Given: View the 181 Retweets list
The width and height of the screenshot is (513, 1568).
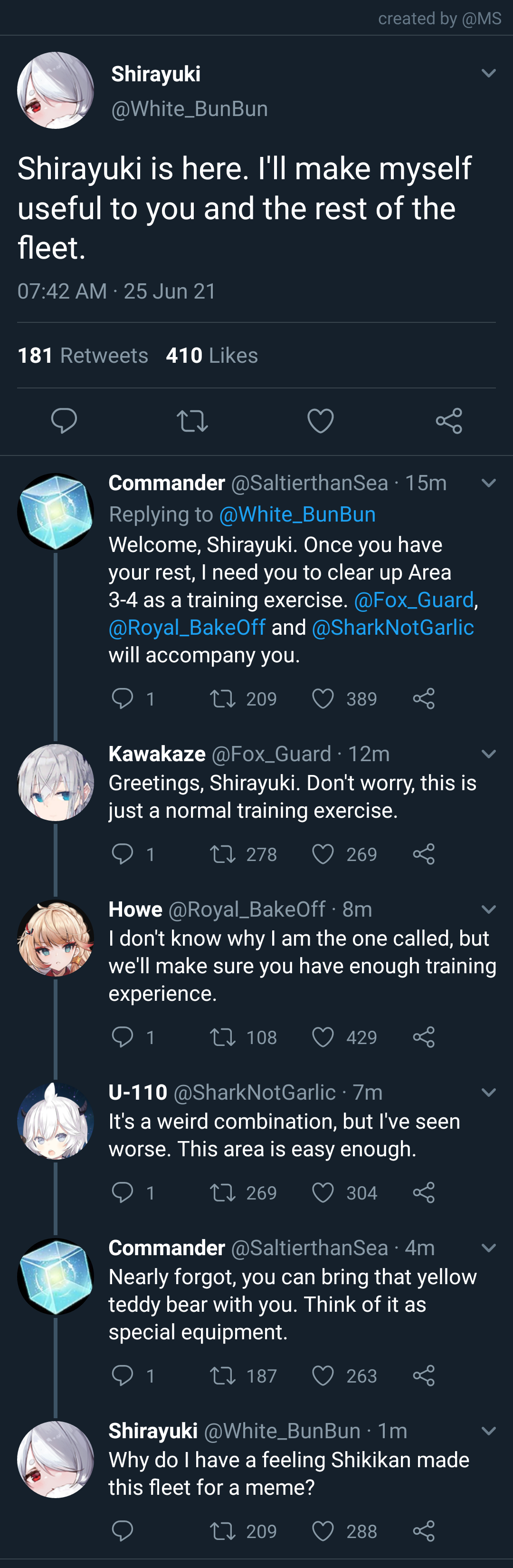Looking at the screenshot, I should coord(81,356).
